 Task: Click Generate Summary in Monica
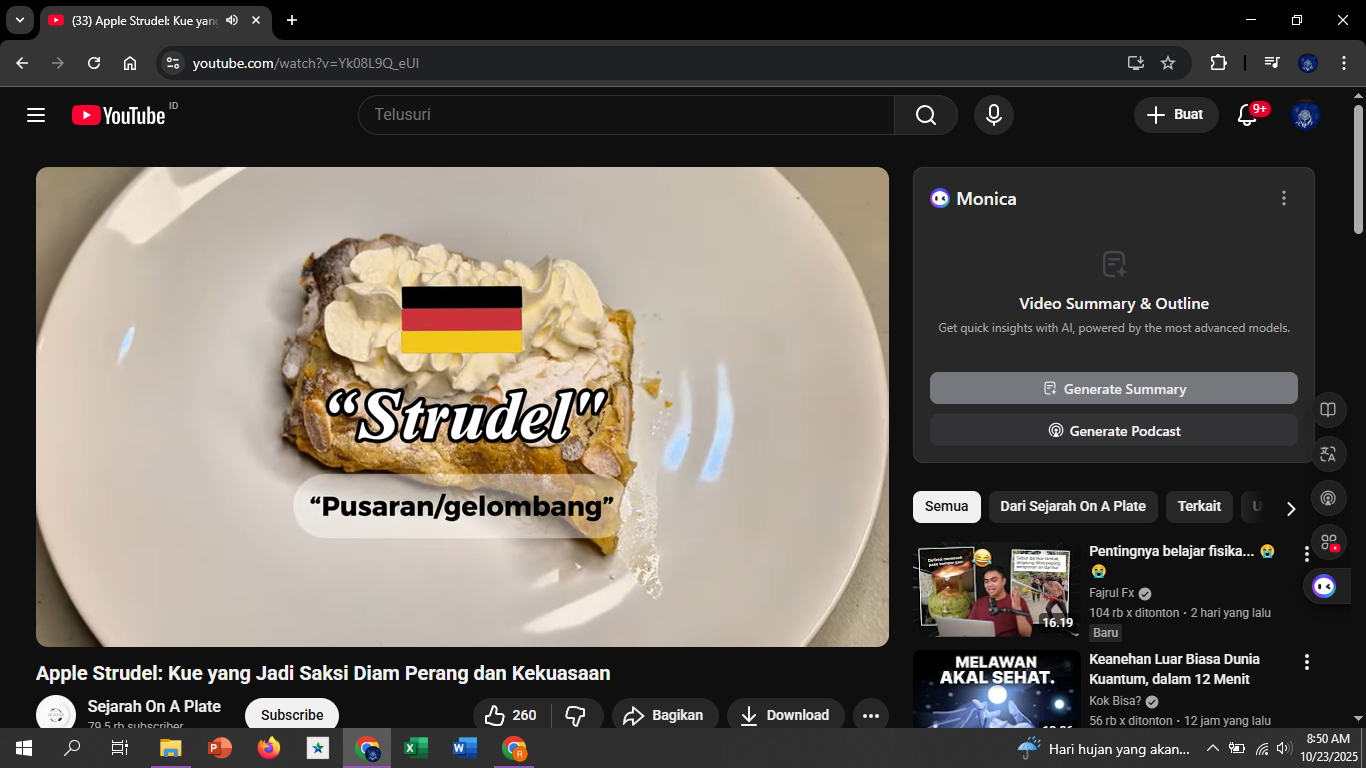pos(1114,388)
